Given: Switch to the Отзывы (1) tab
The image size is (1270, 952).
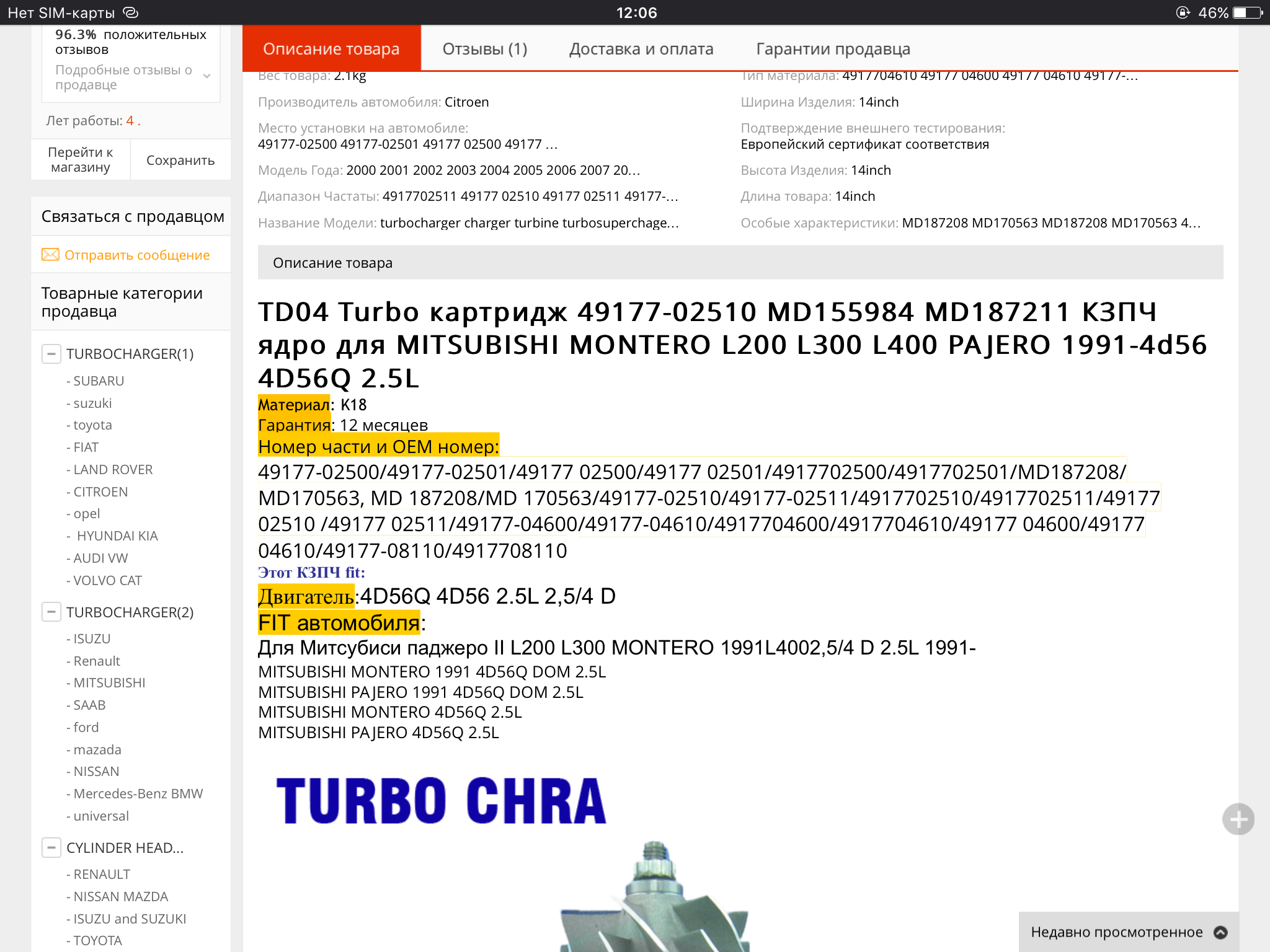Looking at the screenshot, I should (x=484, y=49).
